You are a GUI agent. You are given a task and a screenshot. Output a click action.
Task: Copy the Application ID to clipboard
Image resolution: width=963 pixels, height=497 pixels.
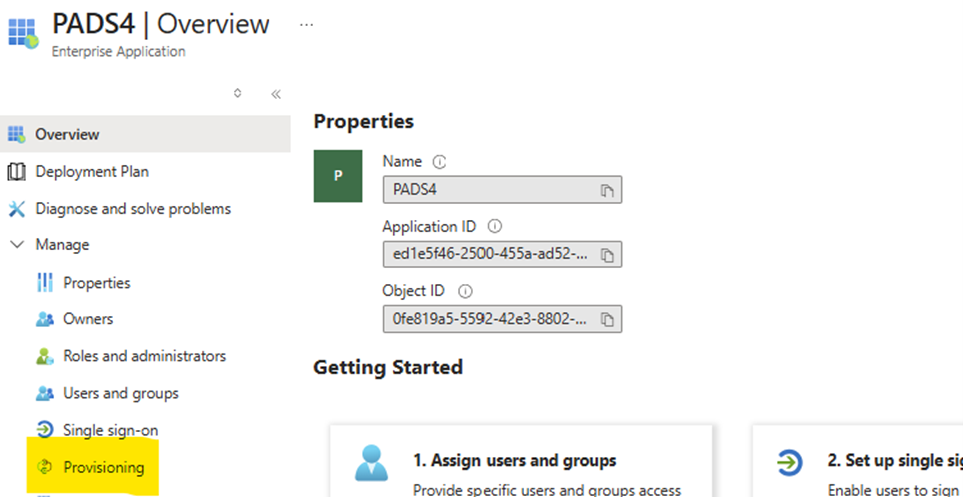(607, 255)
